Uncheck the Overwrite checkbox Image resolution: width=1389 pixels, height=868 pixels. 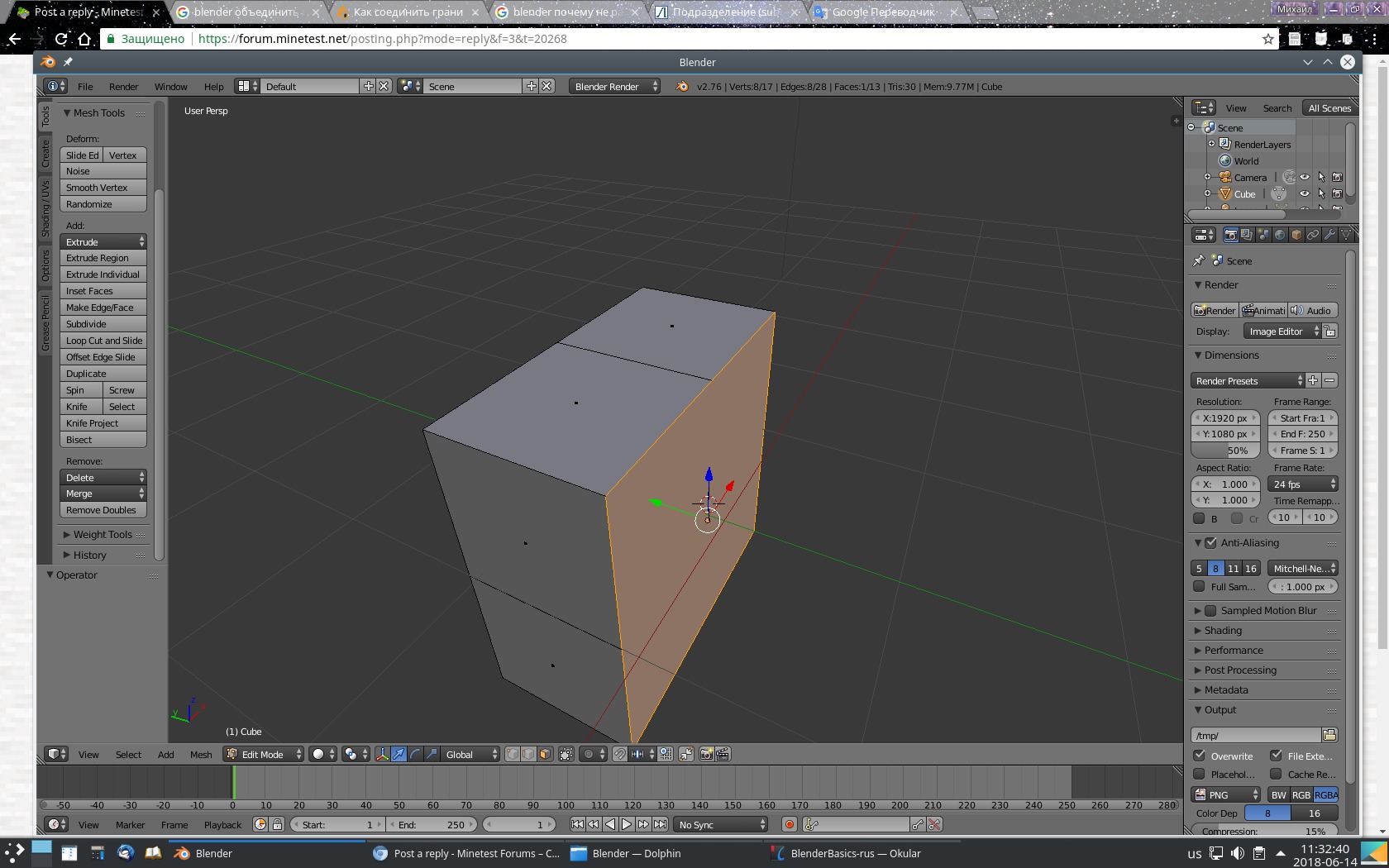tap(1199, 756)
